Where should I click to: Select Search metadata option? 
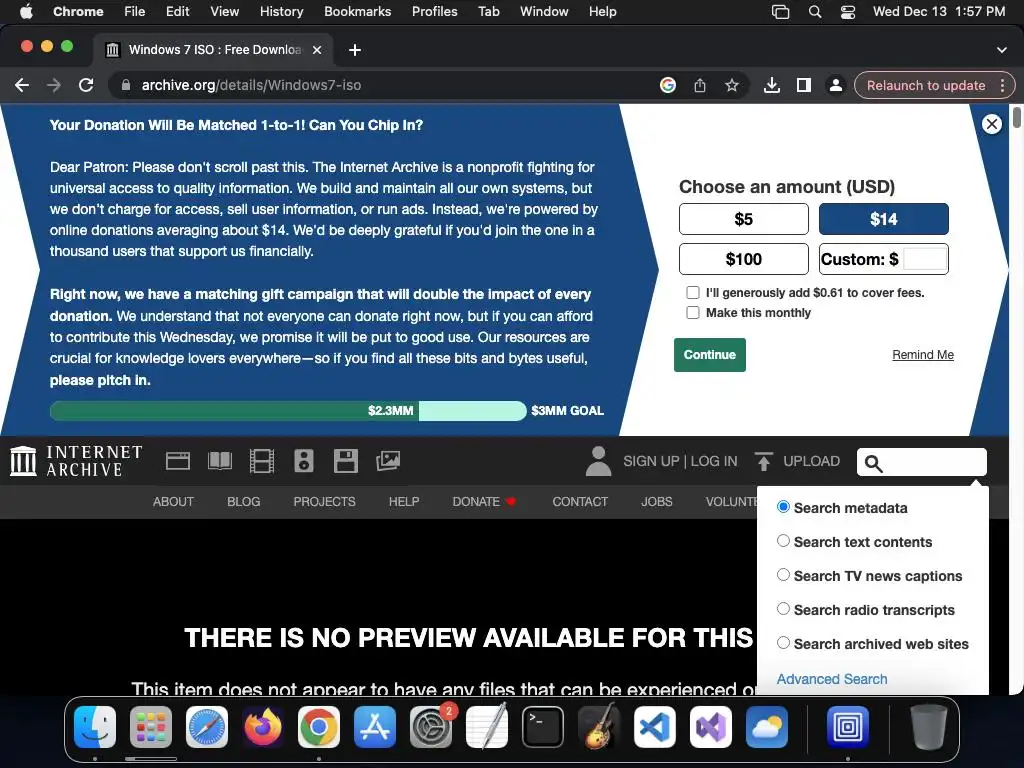point(783,507)
